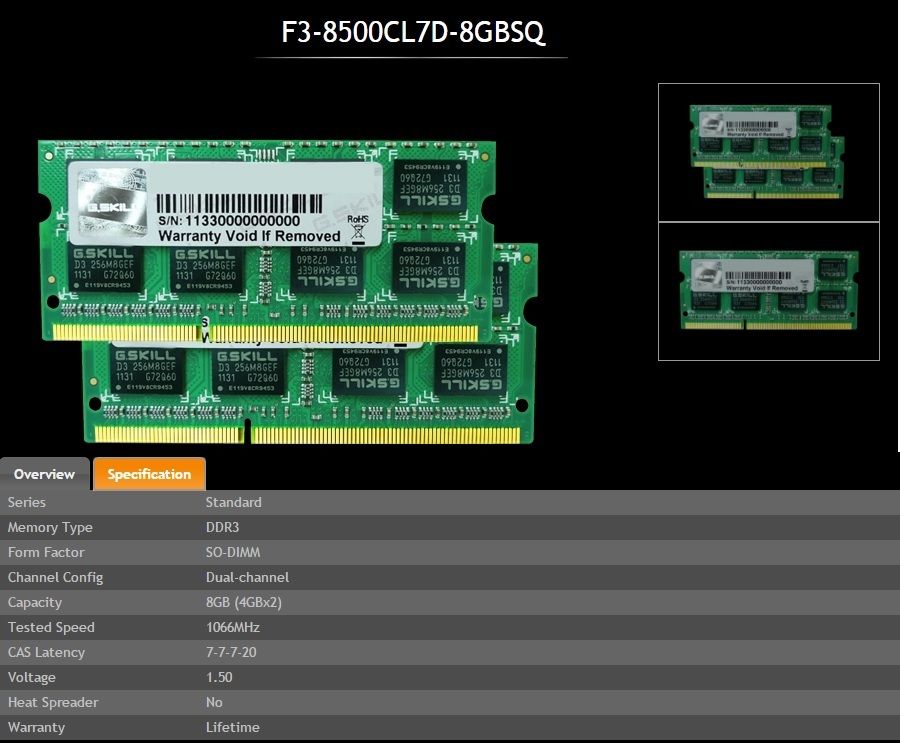Click the 'Heat Spreader' label

coord(53,703)
